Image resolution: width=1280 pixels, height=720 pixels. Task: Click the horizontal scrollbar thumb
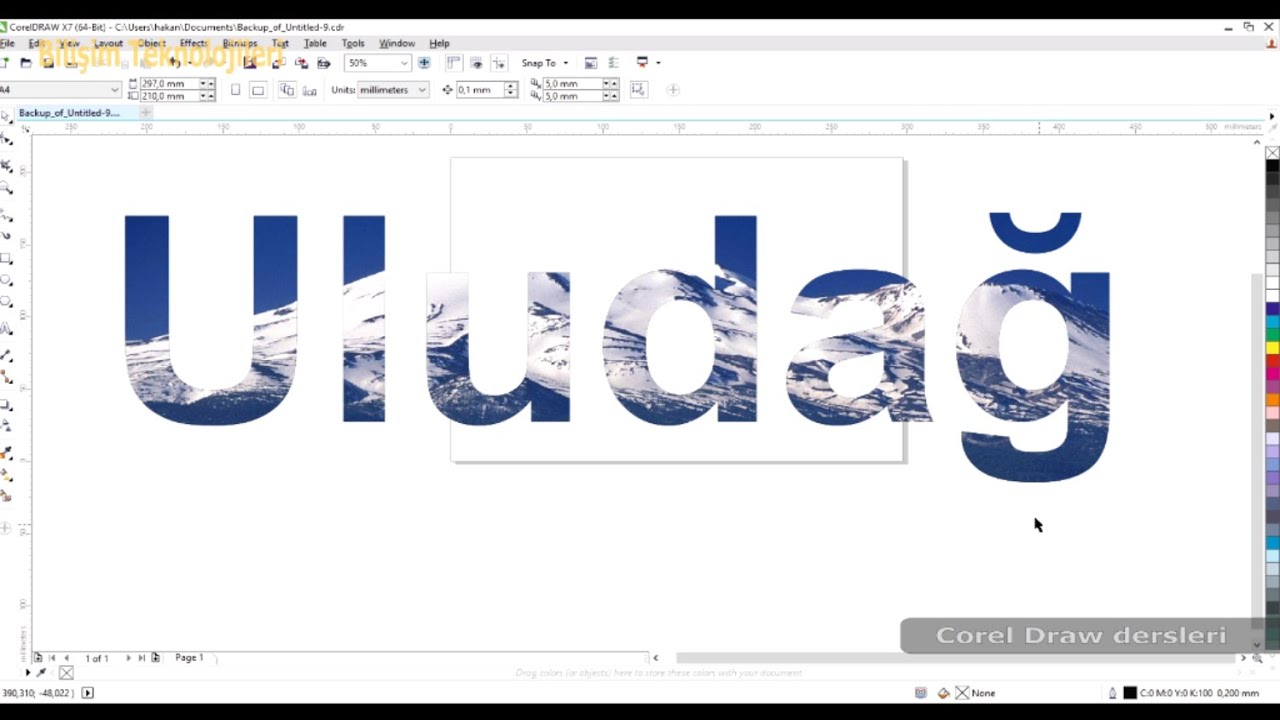pos(956,658)
